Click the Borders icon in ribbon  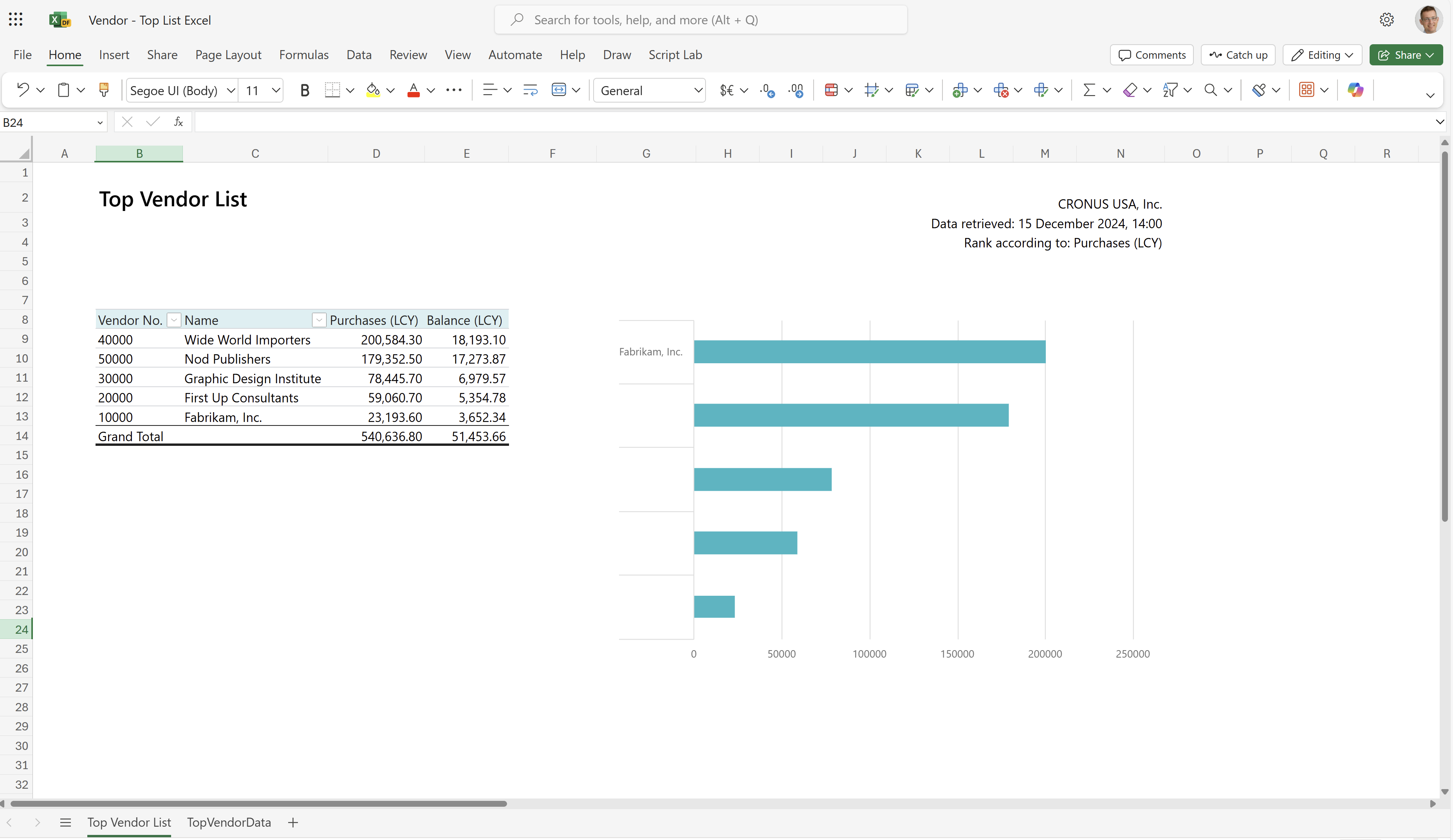[x=332, y=90]
